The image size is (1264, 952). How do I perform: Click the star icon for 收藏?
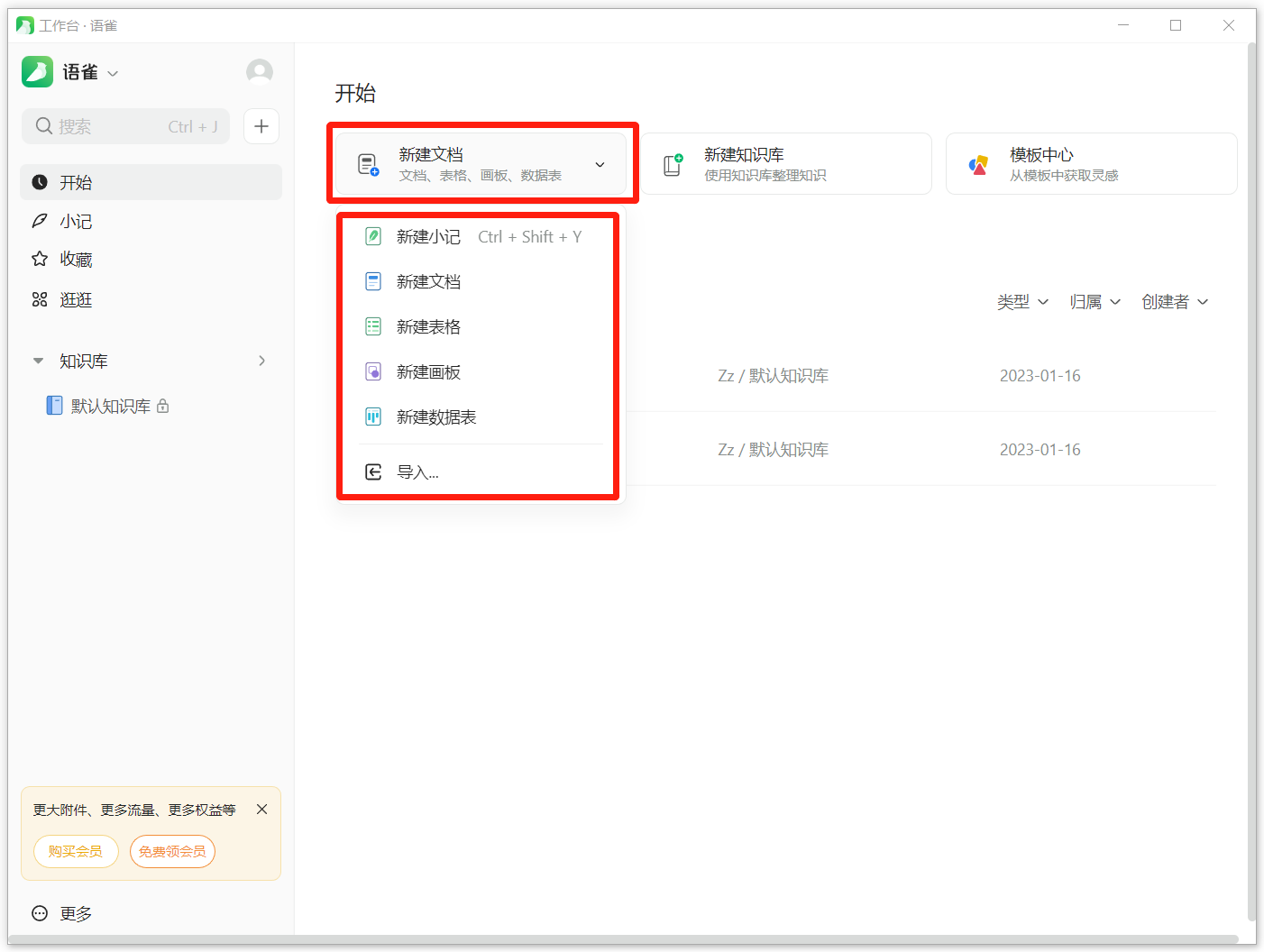pyautogui.click(x=40, y=260)
